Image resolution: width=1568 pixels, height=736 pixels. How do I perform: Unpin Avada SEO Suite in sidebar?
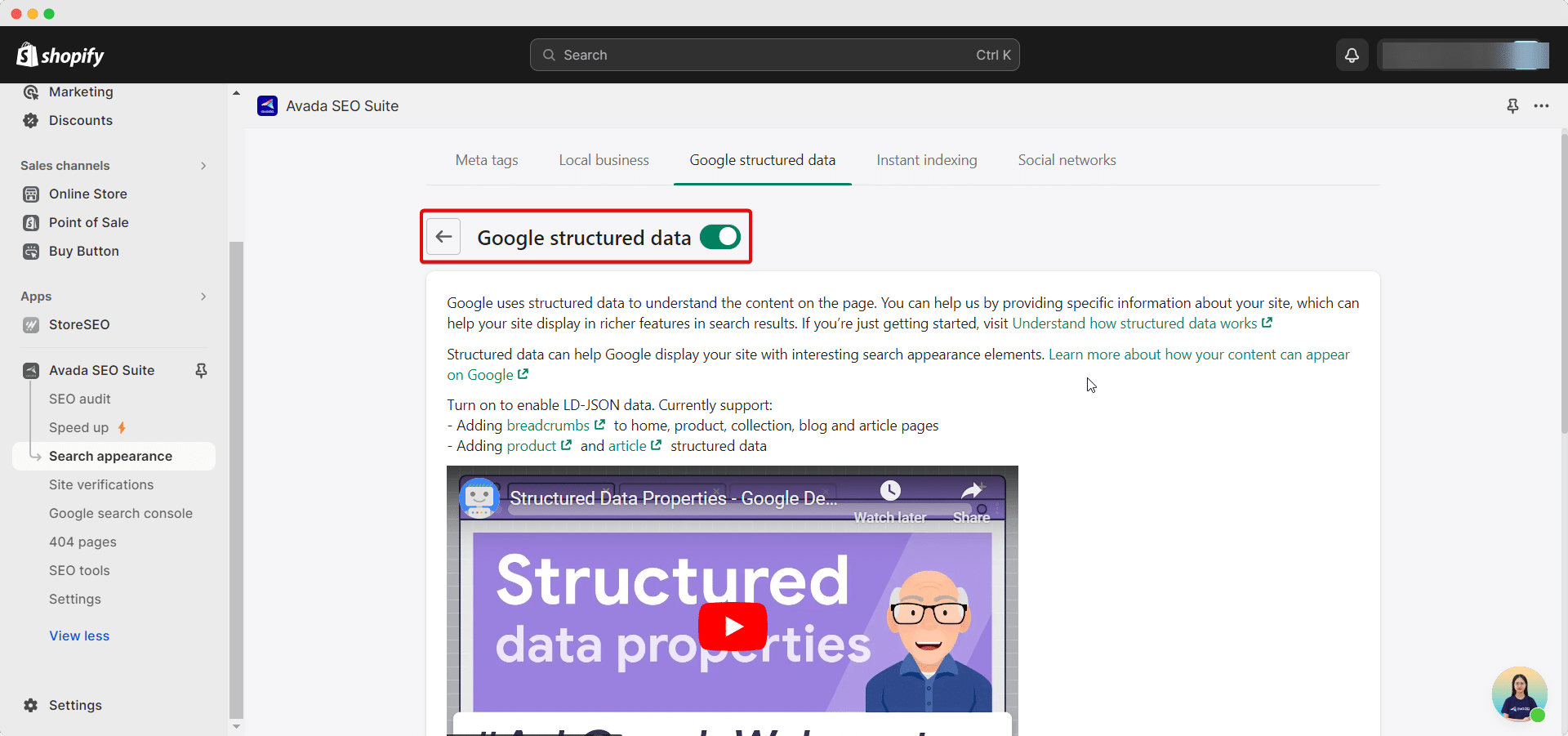(201, 370)
